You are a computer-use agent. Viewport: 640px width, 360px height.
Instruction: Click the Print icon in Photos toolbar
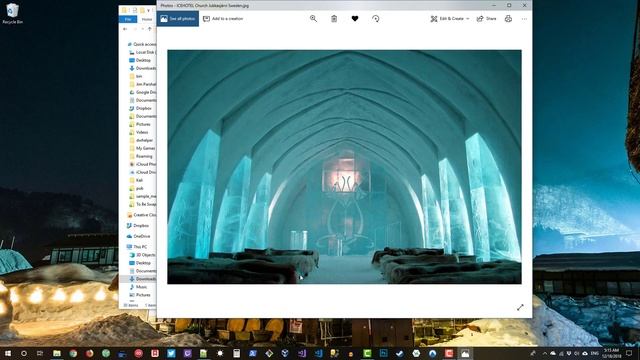click(x=508, y=18)
